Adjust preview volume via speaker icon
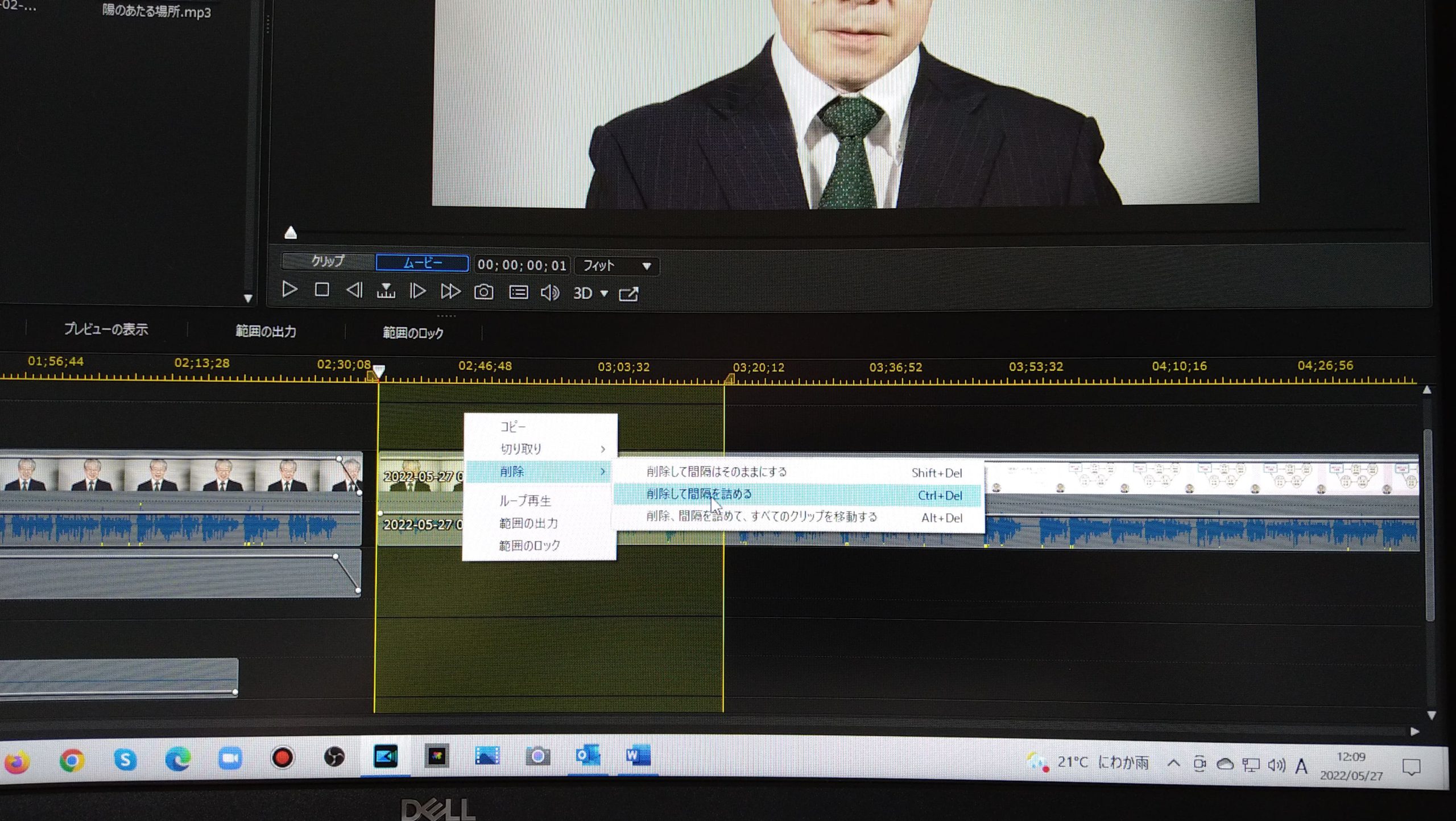Screen dimensions: 1456x821 pyautogui.click(x=549, y=293)
